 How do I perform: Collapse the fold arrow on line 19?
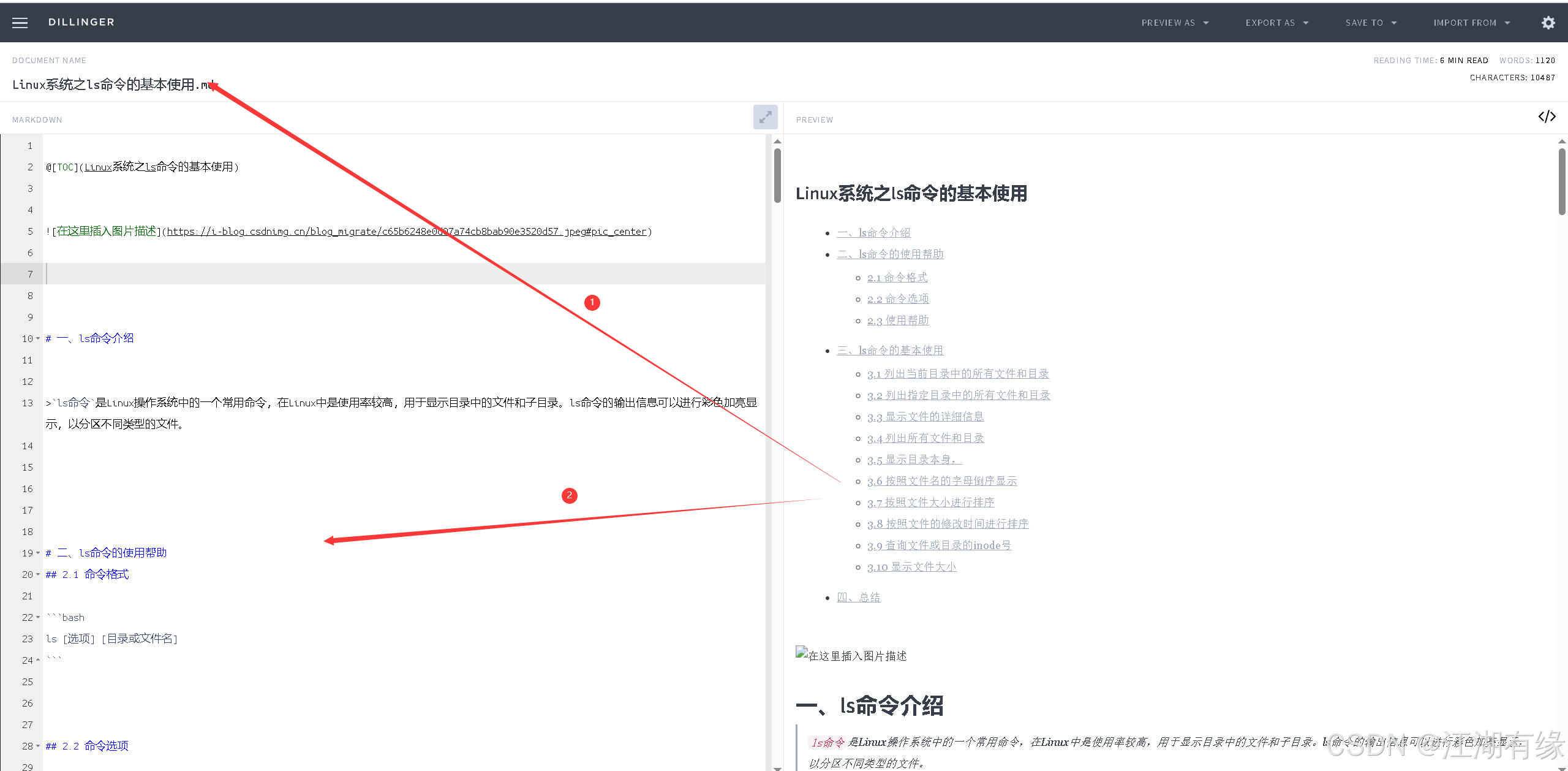coord(38,553)
